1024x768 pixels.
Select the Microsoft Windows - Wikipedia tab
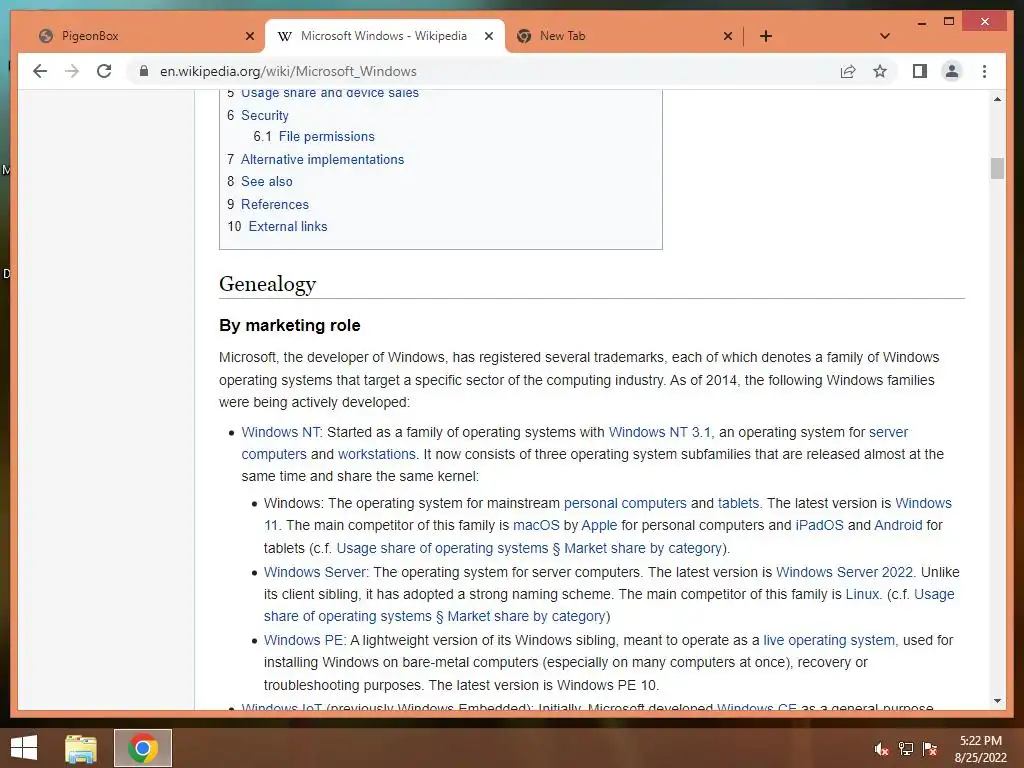pos(384,36)
